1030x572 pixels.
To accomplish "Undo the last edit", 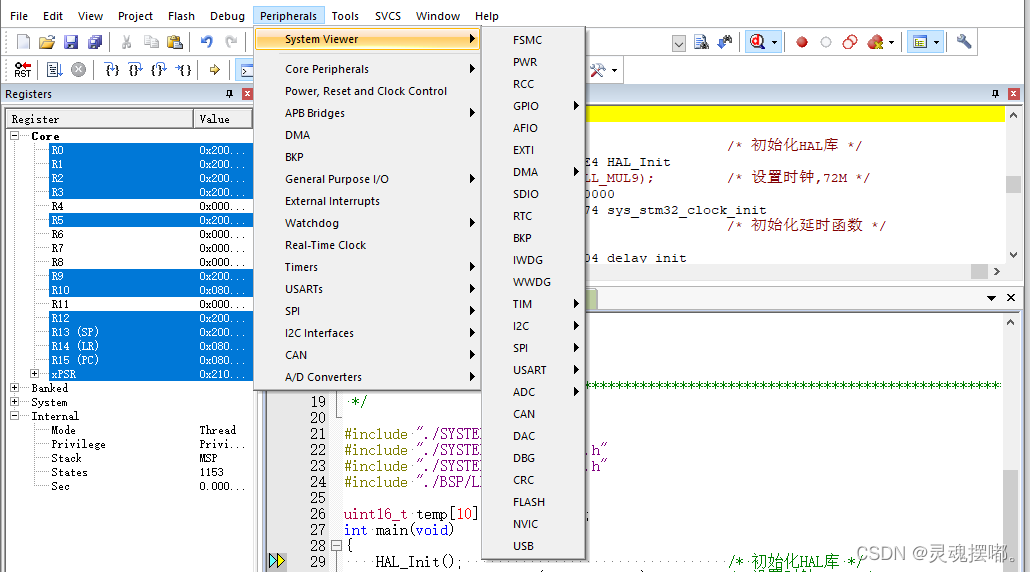I will tap(207, 43).
